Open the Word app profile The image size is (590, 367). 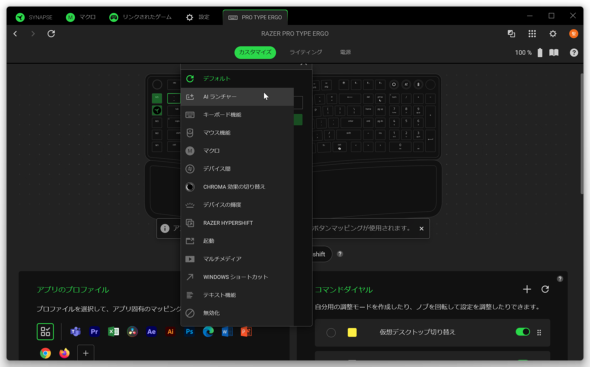pyautogui.click(x=227, y=332)
